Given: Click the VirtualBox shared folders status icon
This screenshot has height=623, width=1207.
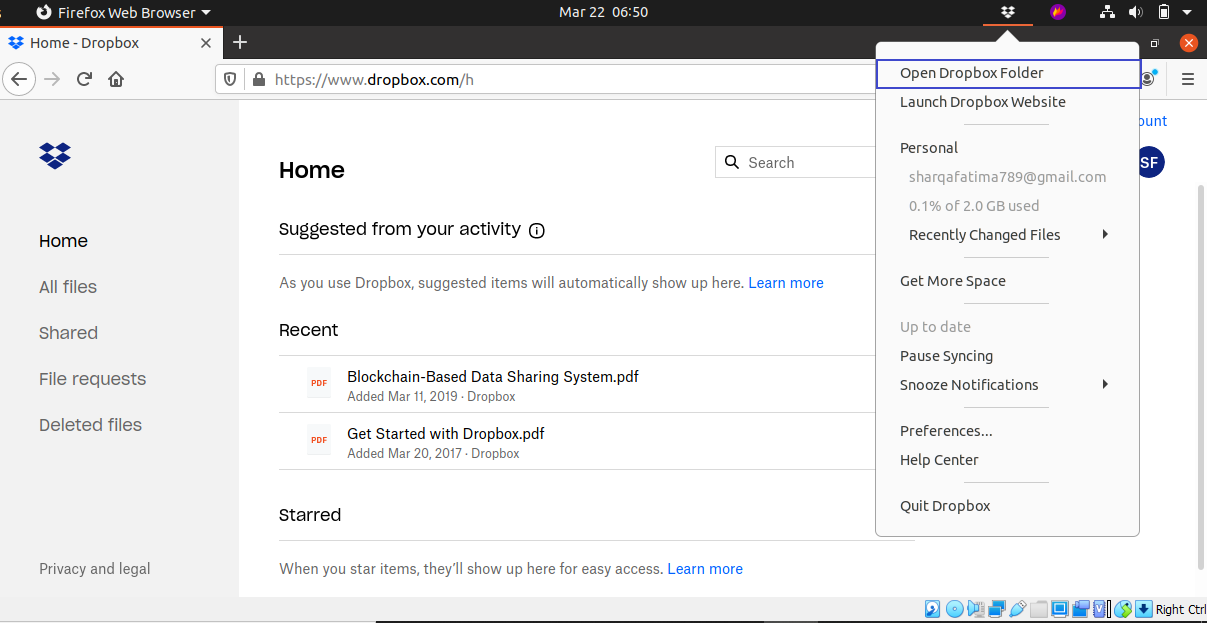Looking at the screenshot, I should coord(1039,609).
